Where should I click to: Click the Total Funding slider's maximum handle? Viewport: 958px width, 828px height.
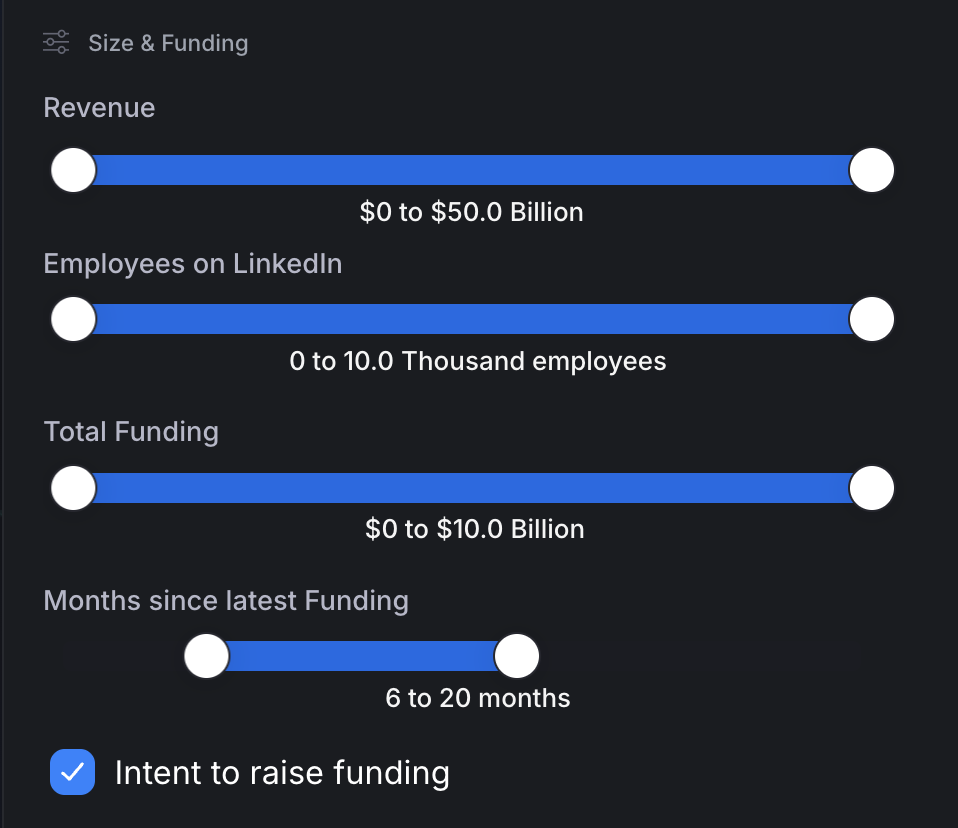click(871, 488)
